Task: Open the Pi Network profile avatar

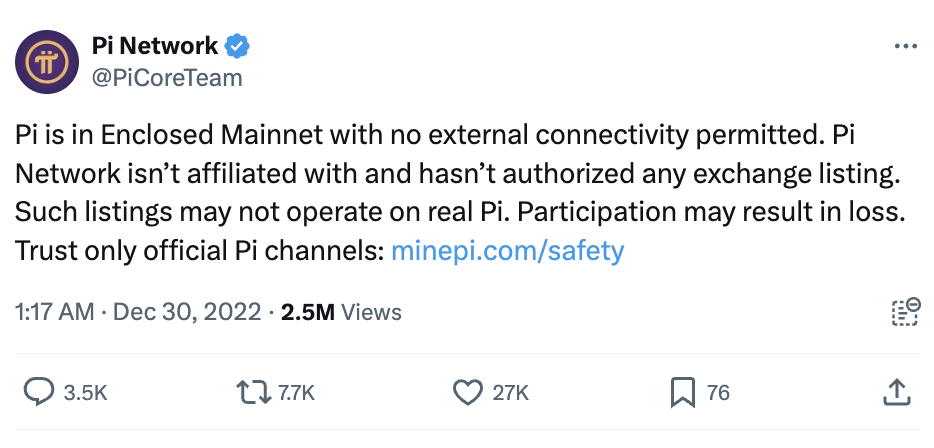Action: click(47, 62)
